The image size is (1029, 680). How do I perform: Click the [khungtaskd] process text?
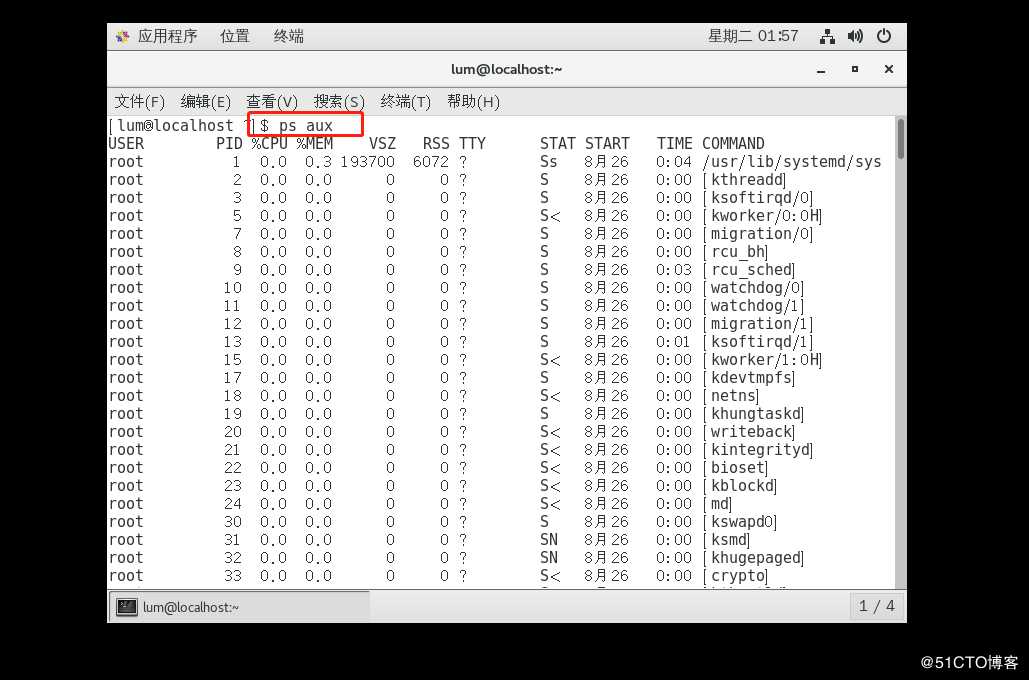pyautogui.click(x=753, y=414)
